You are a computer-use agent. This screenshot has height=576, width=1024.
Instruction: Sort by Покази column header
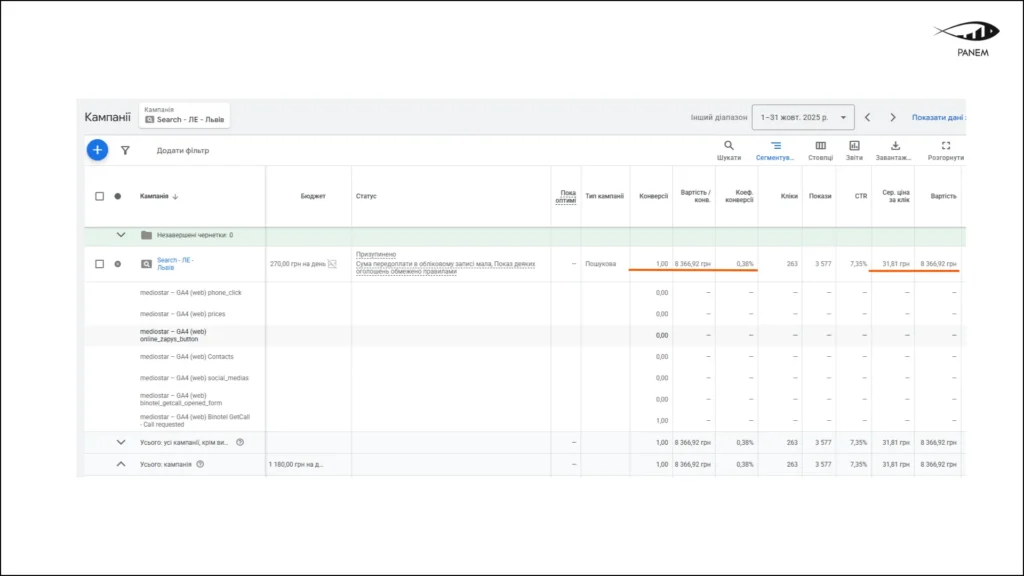pos(820,196)
